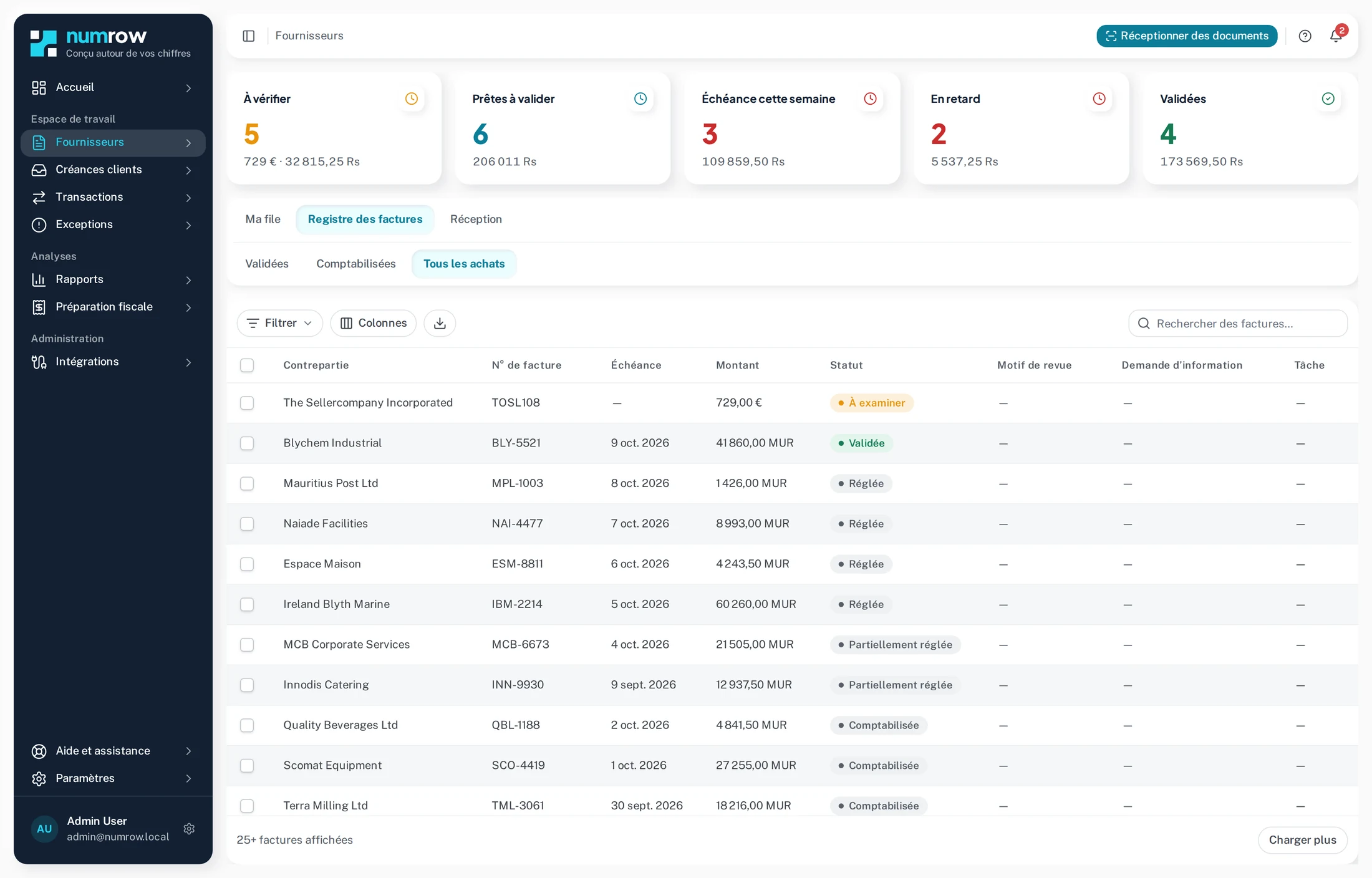Click the À examiner status badge
Viewport: 1372px width, 878px height.
[871, 403]
